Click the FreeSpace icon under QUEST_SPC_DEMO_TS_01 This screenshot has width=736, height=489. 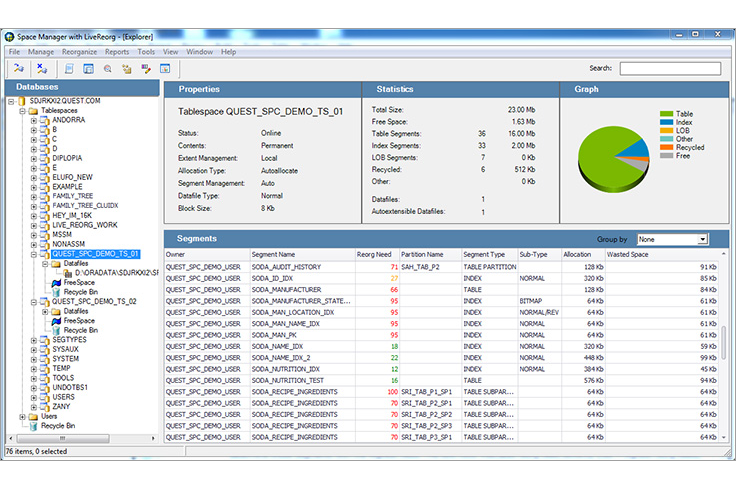[56, 283]
